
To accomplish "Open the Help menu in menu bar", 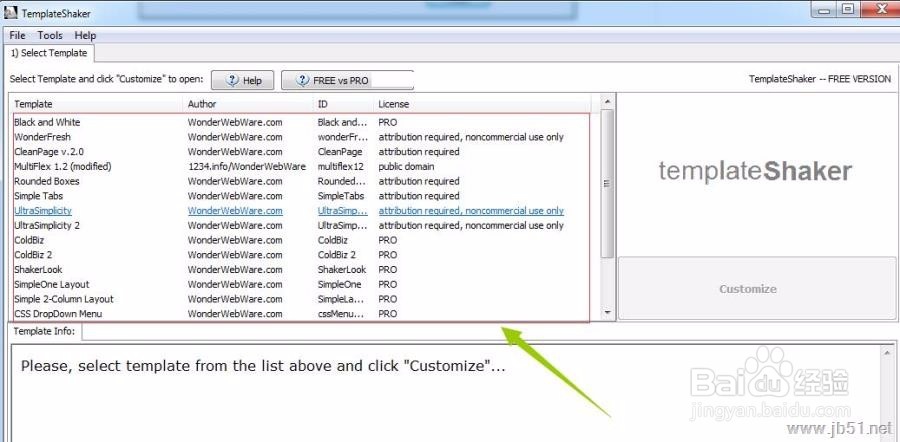I will pyautogui.click(x=85, y=35).
